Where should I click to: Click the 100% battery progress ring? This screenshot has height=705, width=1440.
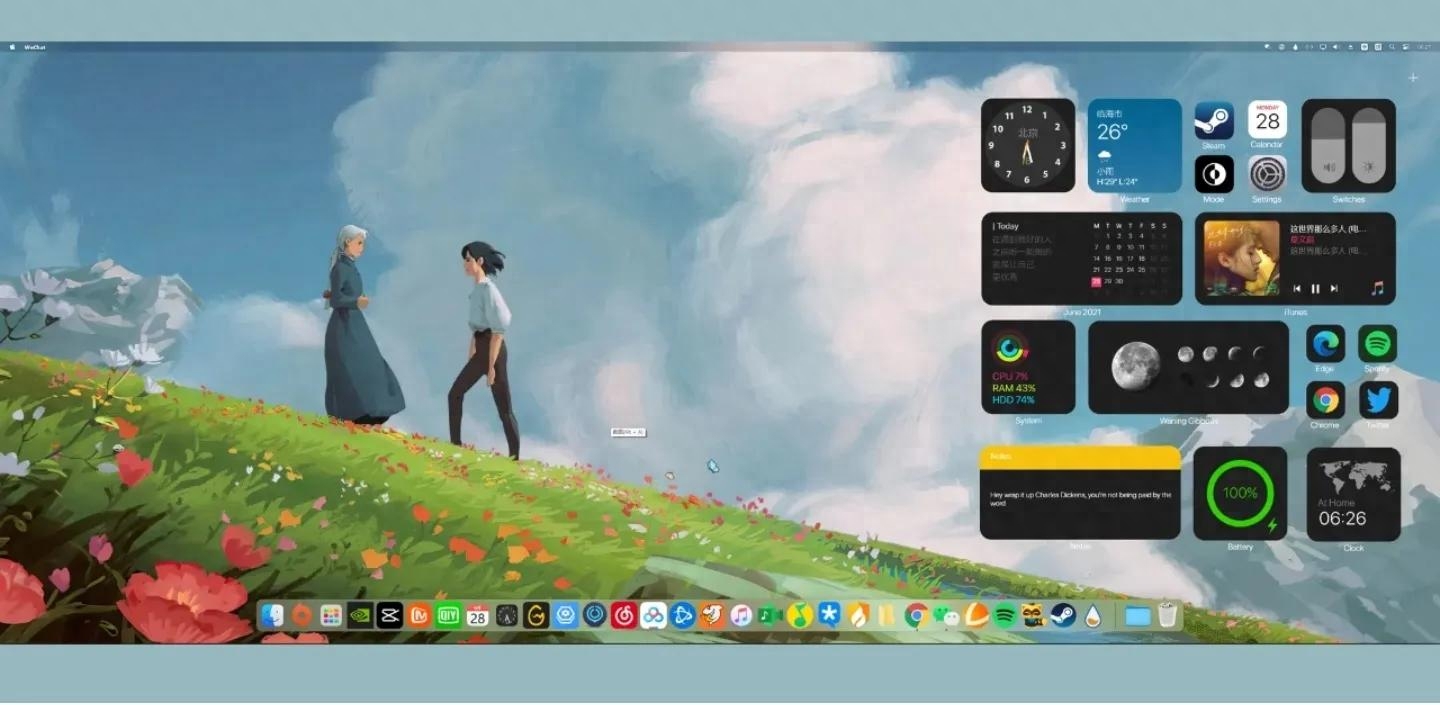[1240, 493]
